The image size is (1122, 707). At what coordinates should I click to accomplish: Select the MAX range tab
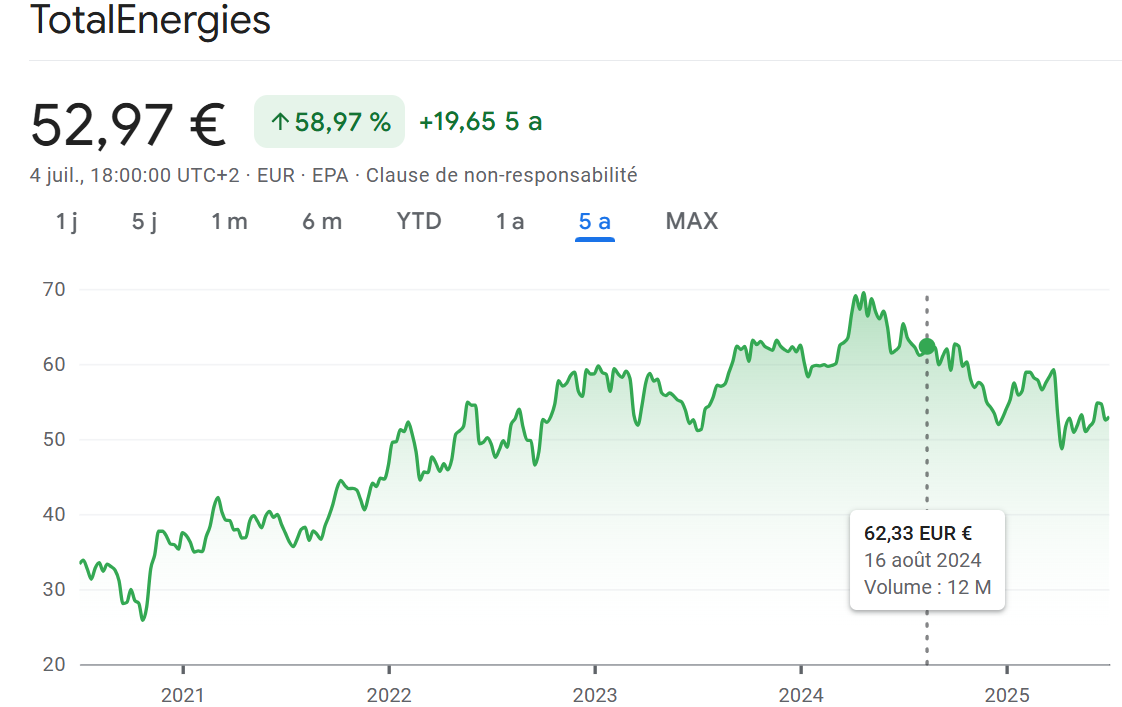pyautogui.click(x=692, y=221)
